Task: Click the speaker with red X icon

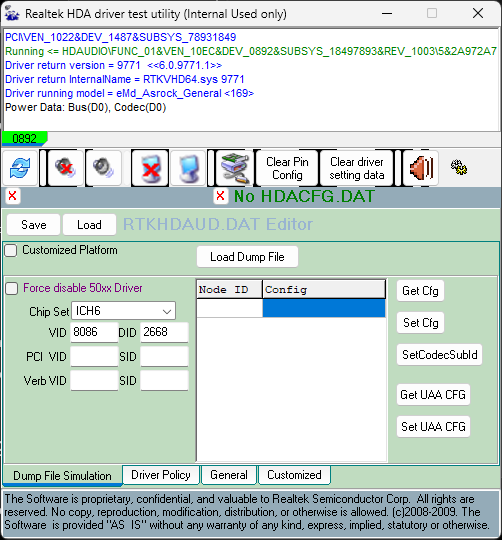Action: pos(65,168)
